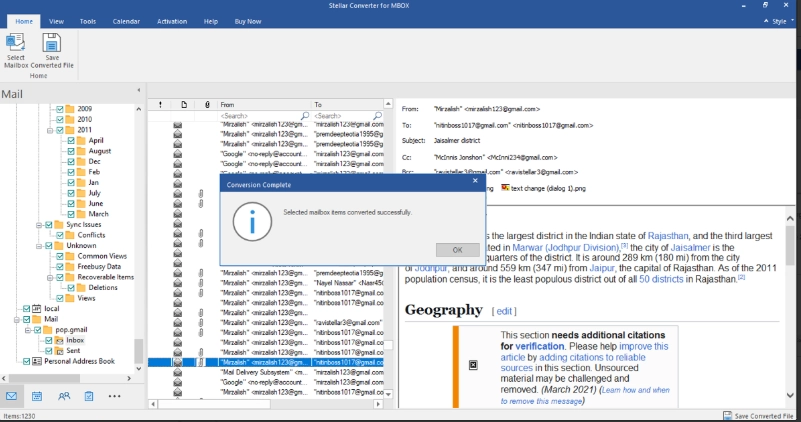Click the Sent folder icon
The image size is (801, 422).
tap(59, 350)
